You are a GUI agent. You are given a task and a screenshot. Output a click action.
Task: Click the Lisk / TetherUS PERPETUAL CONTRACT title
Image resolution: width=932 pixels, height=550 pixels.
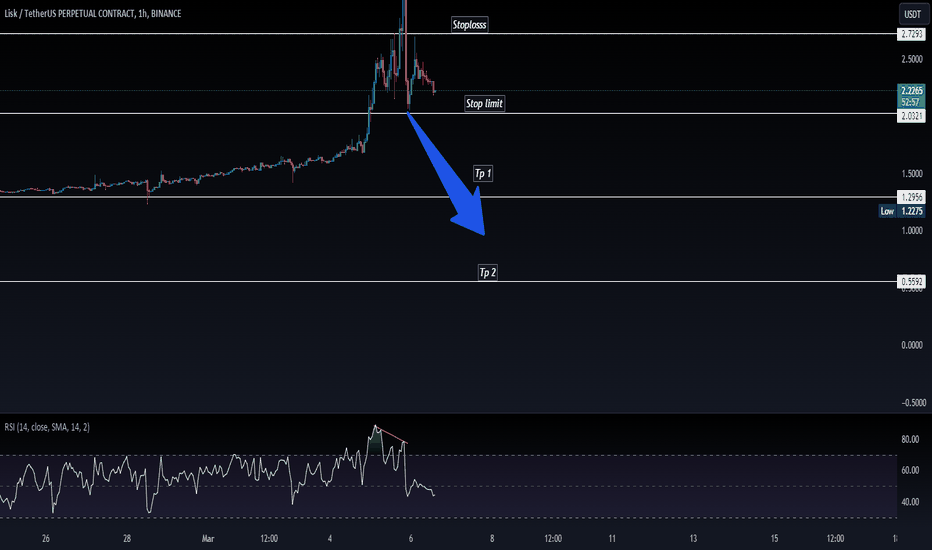point(92,13)
